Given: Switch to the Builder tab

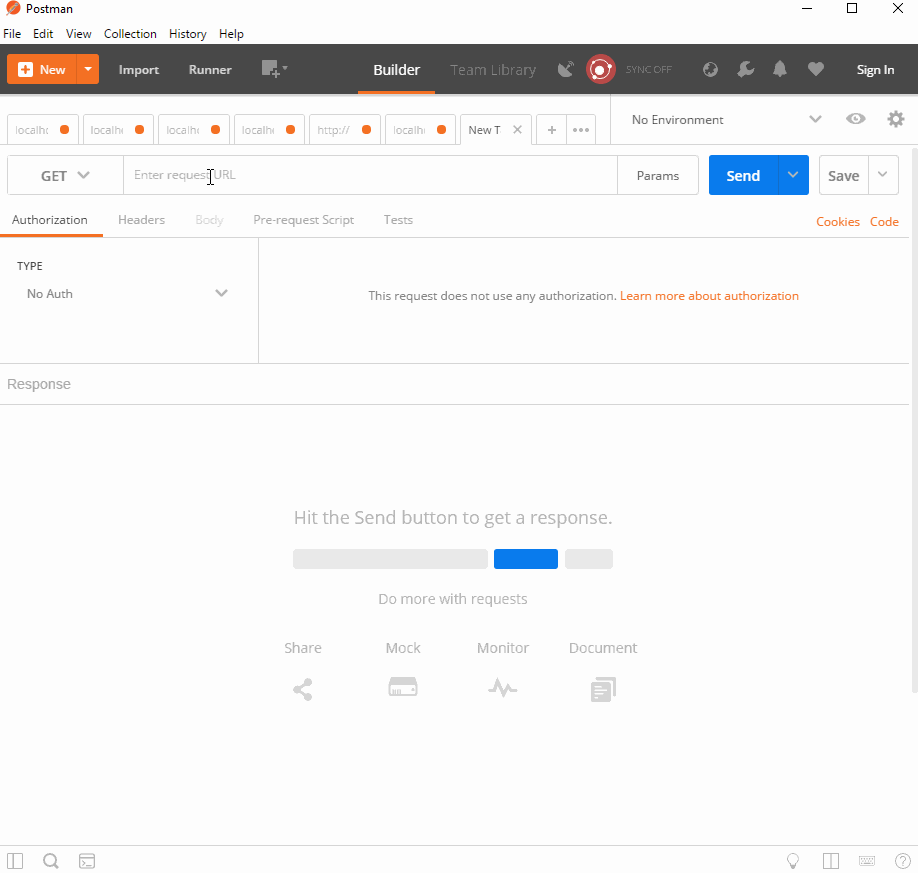Looking at the screenshot, I should tap(396, 70).
